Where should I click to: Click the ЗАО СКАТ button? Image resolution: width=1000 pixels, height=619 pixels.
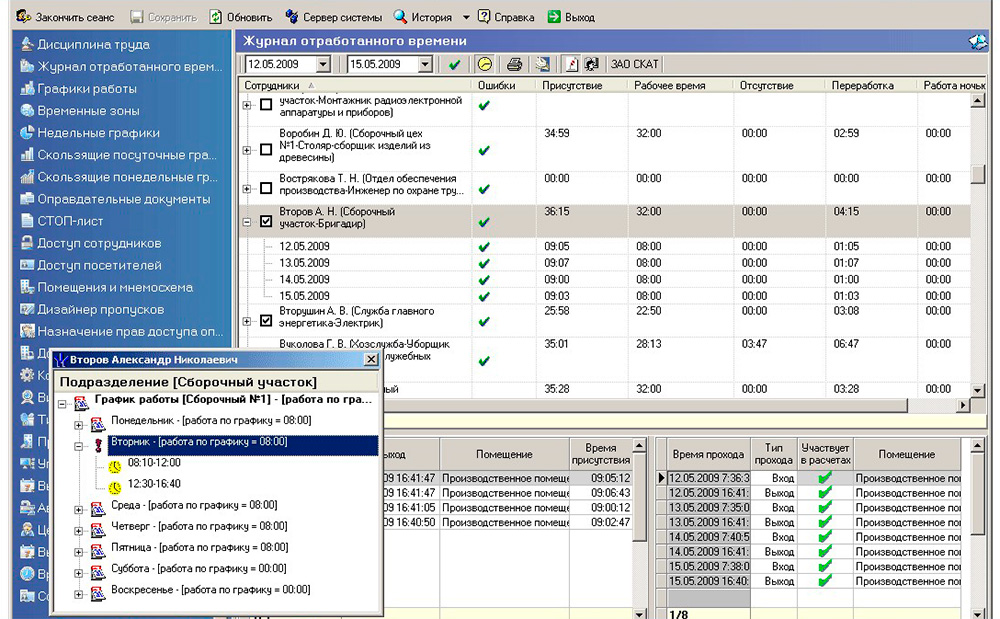pyautogui.click(x=635, y=64)
